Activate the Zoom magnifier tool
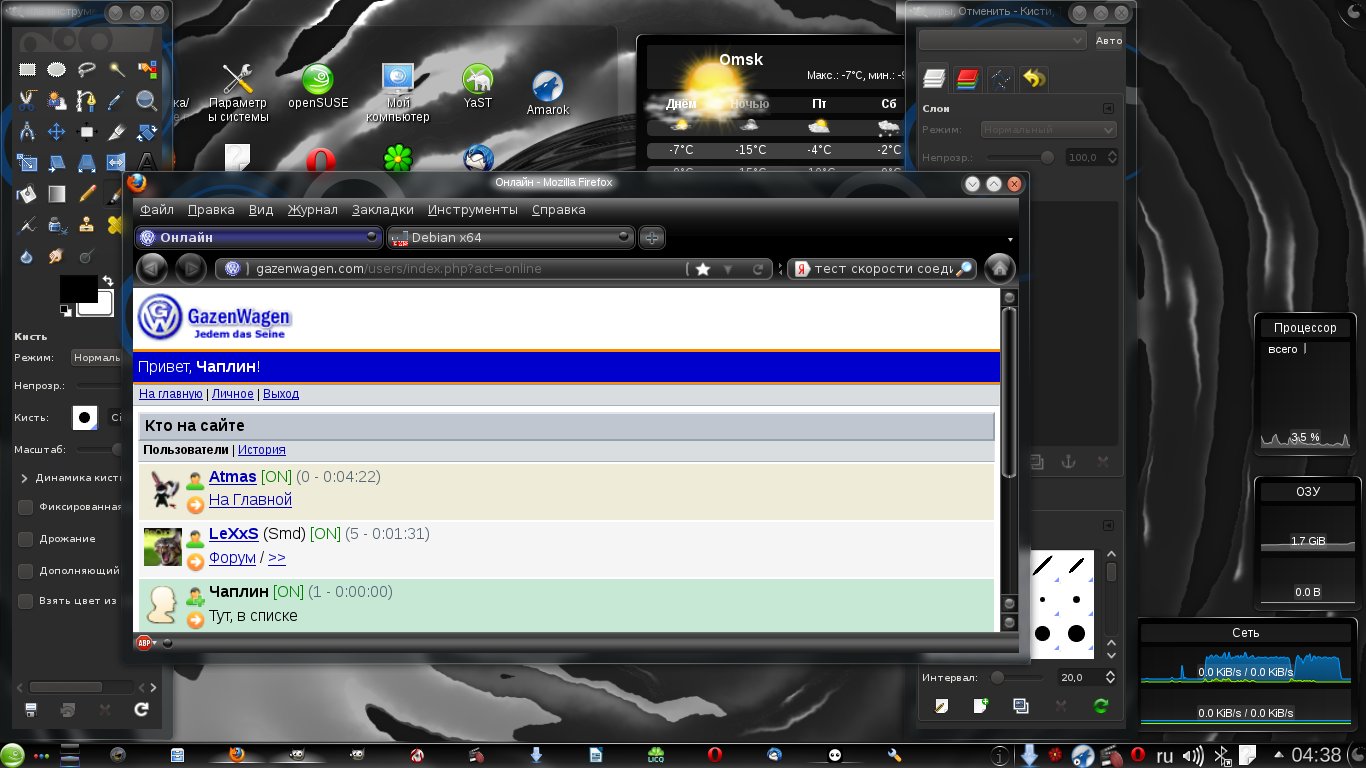 coord(147,100)
